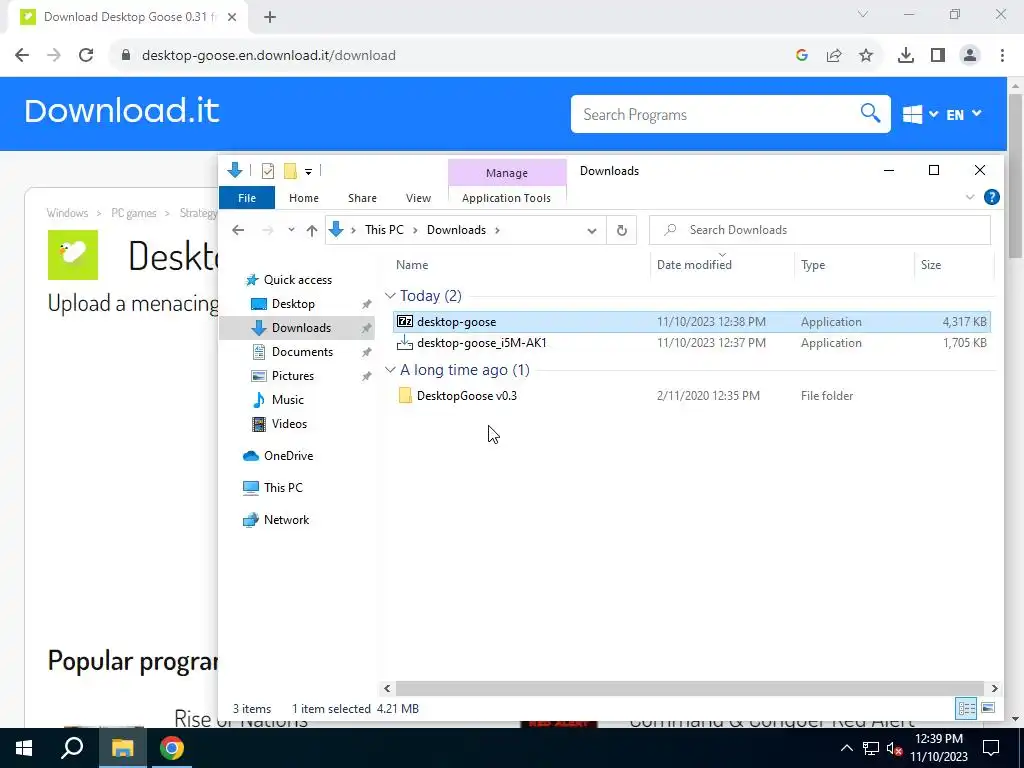Select the desktop-goose application file
Image resolution: width=1024 pixels, height=768 pixels.
click(x=692, y=322)
